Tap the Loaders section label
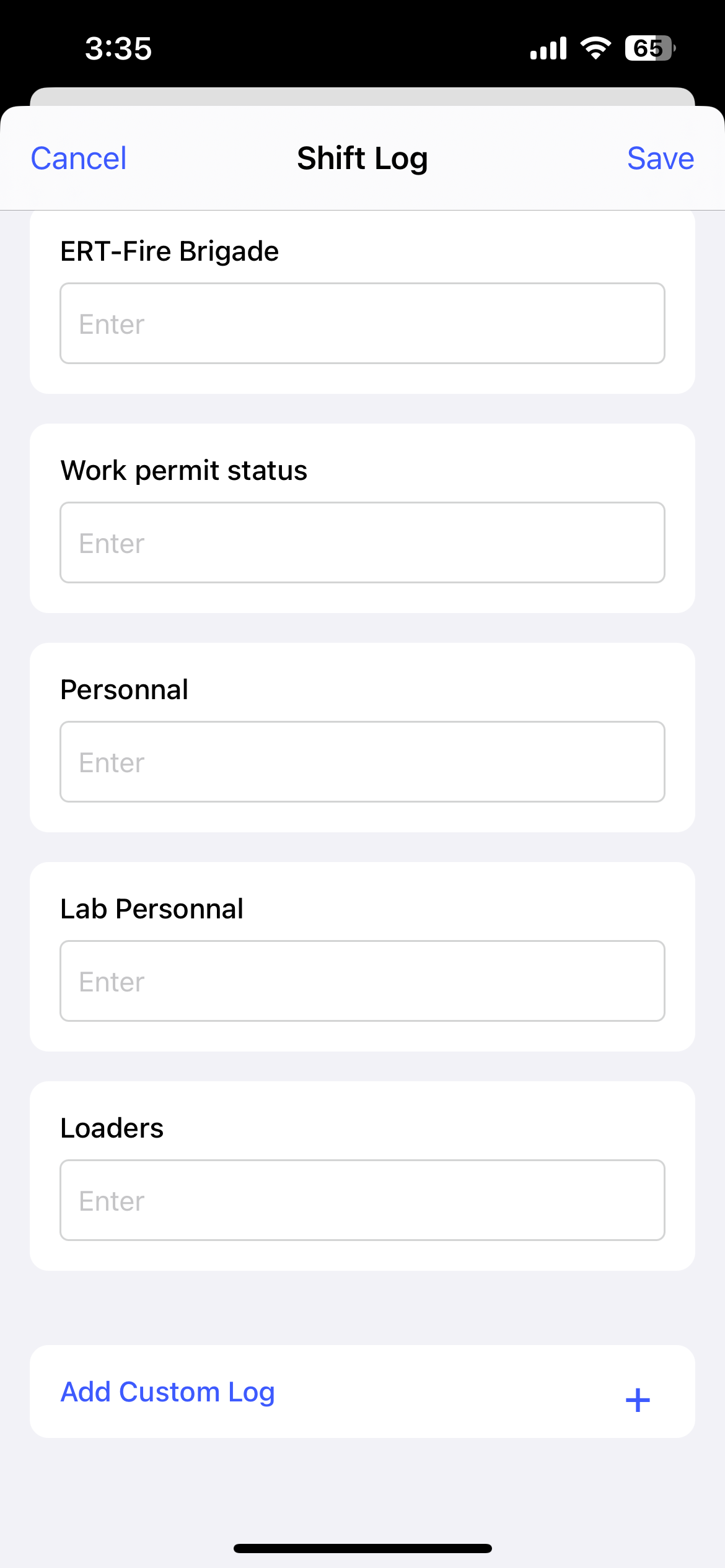The image size is (725, 1568). (x=112, y=1128)
